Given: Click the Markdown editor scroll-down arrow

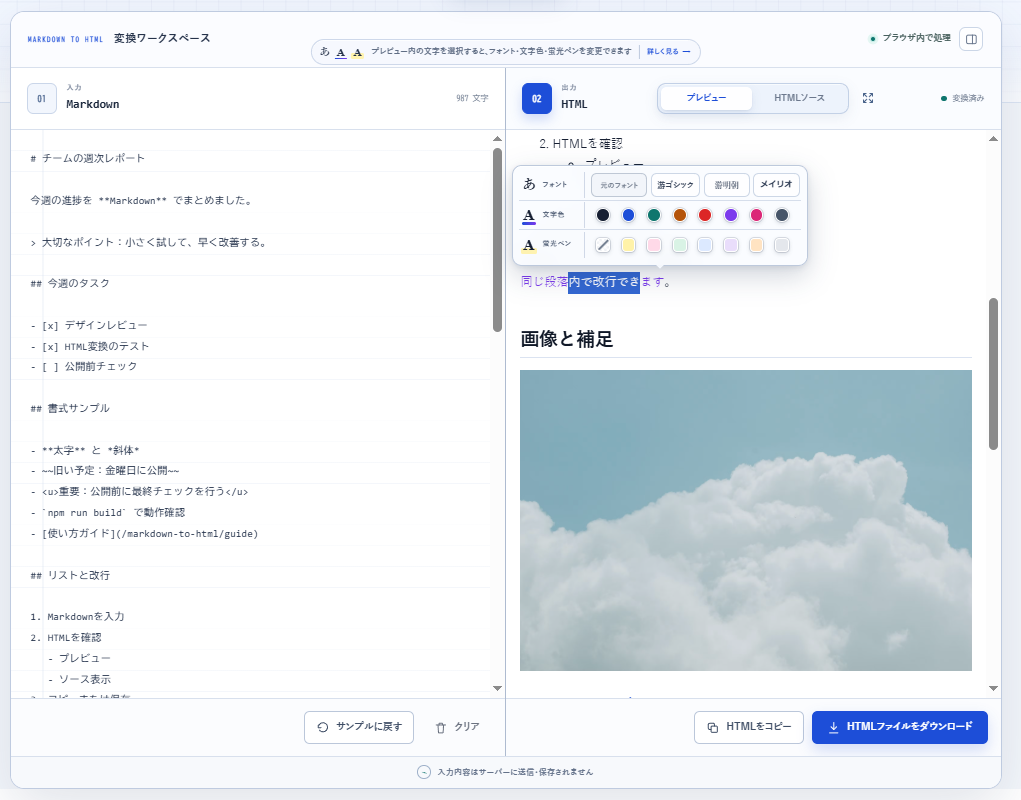Looking at the screenshot, I should pyautogui.click(x=497, y=689).
